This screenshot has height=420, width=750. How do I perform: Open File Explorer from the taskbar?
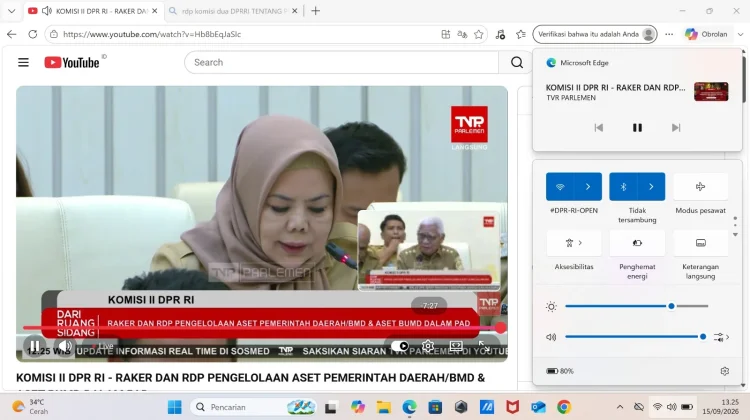384,407
